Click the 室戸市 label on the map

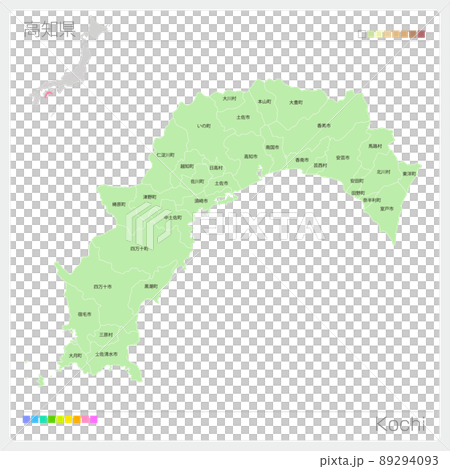click(x=387, y=209)
